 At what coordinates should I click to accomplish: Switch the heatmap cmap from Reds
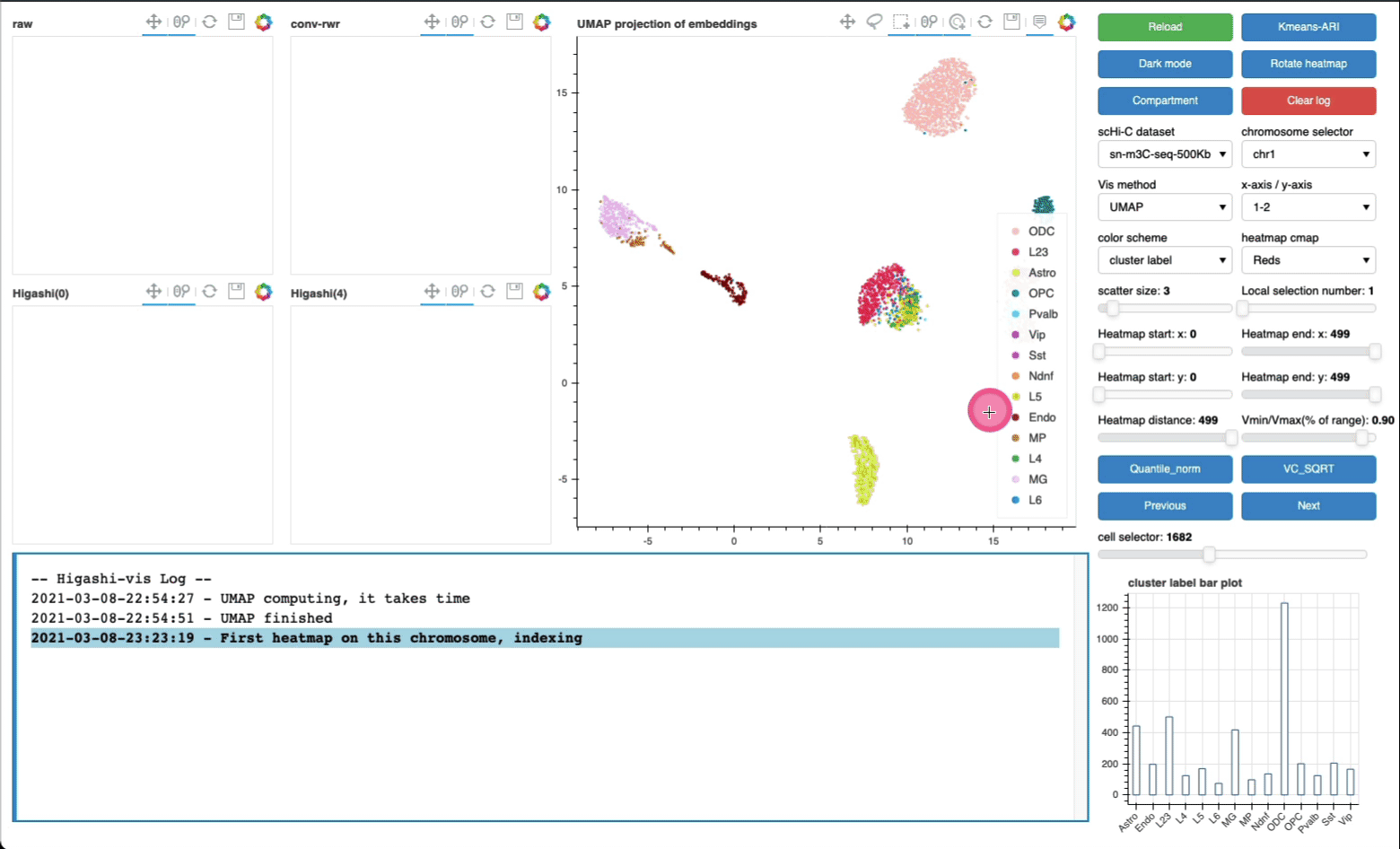pyautogui.click(x=1308, y=260)
